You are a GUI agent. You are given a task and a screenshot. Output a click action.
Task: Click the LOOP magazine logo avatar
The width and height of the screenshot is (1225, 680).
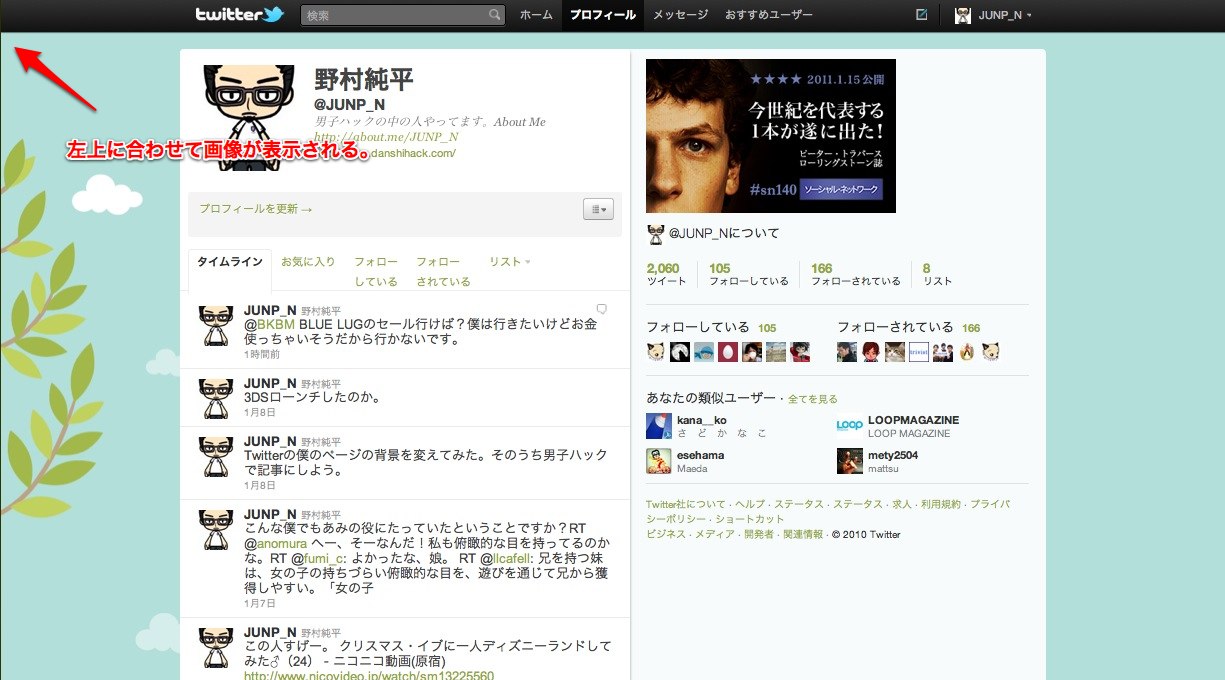click(849, 426)
